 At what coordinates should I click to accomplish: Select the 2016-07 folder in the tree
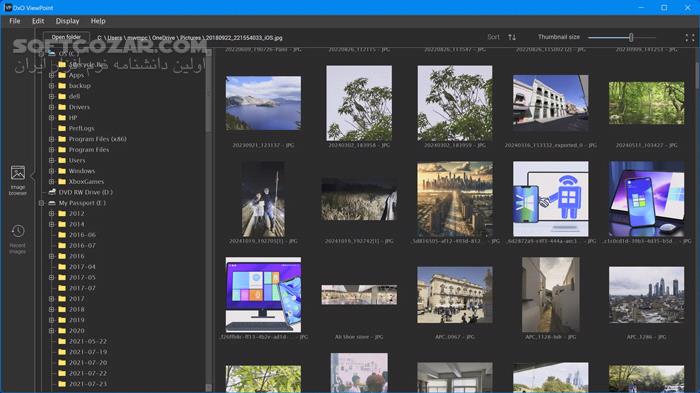[x=82, y=245]
